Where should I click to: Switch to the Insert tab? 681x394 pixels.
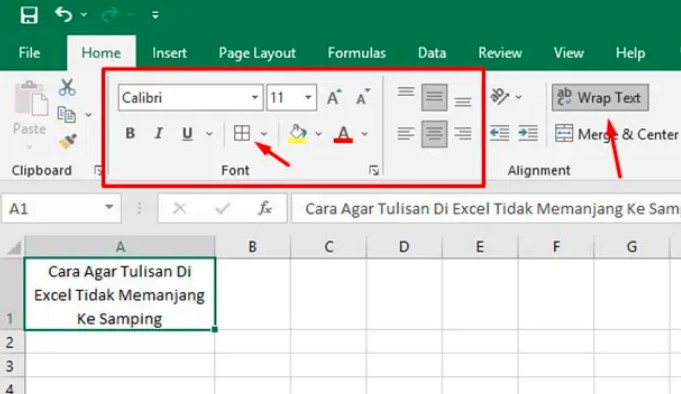click(x=169, y=53)
